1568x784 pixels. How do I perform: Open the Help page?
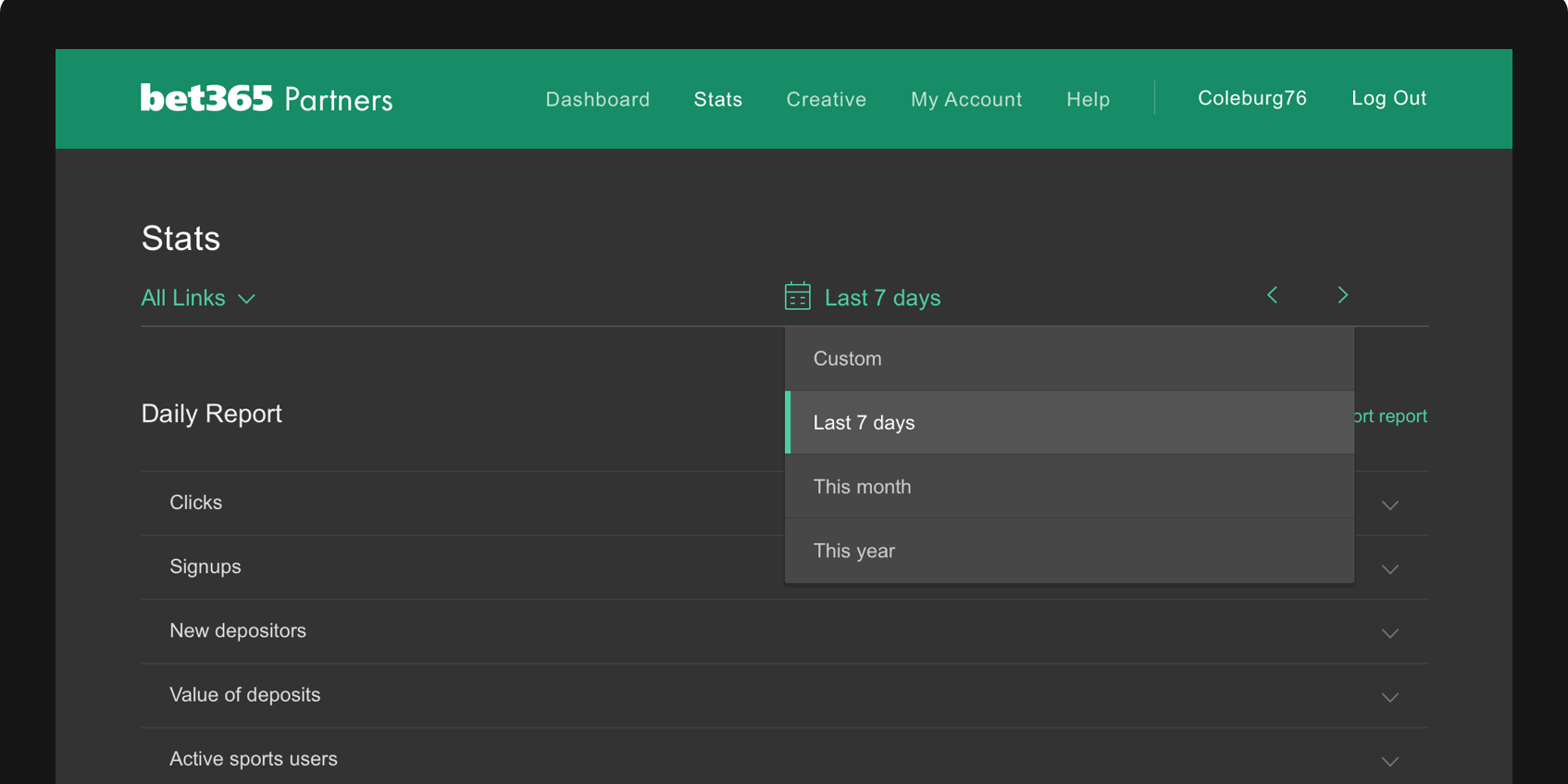click(x=1088, y=99)
